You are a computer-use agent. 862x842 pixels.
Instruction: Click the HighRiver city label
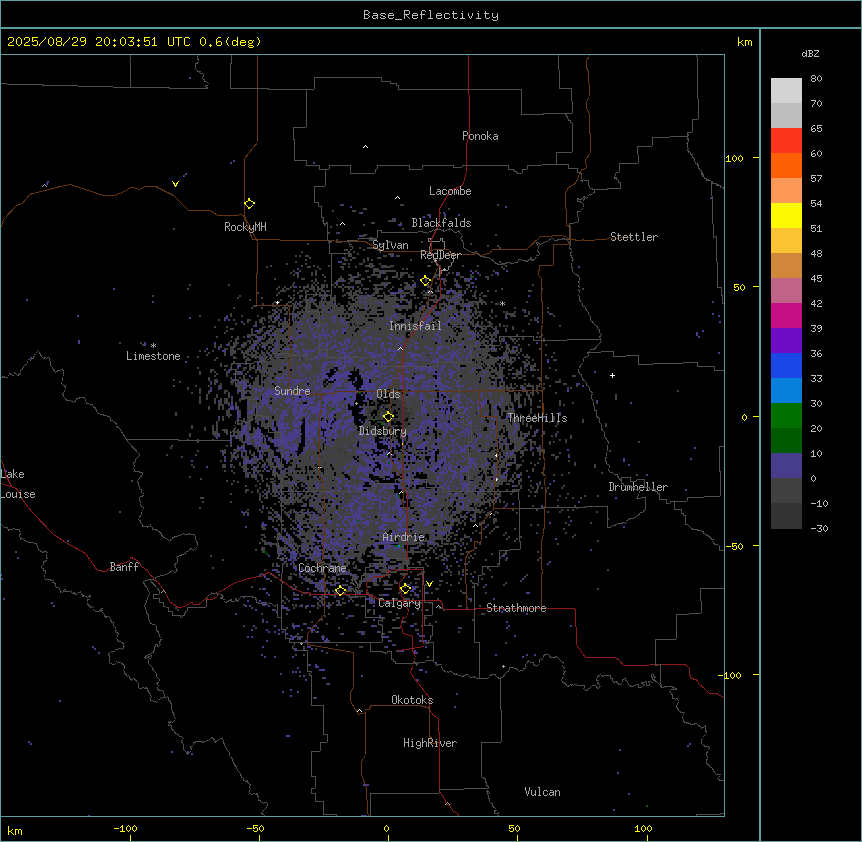[x=430, y=743]
